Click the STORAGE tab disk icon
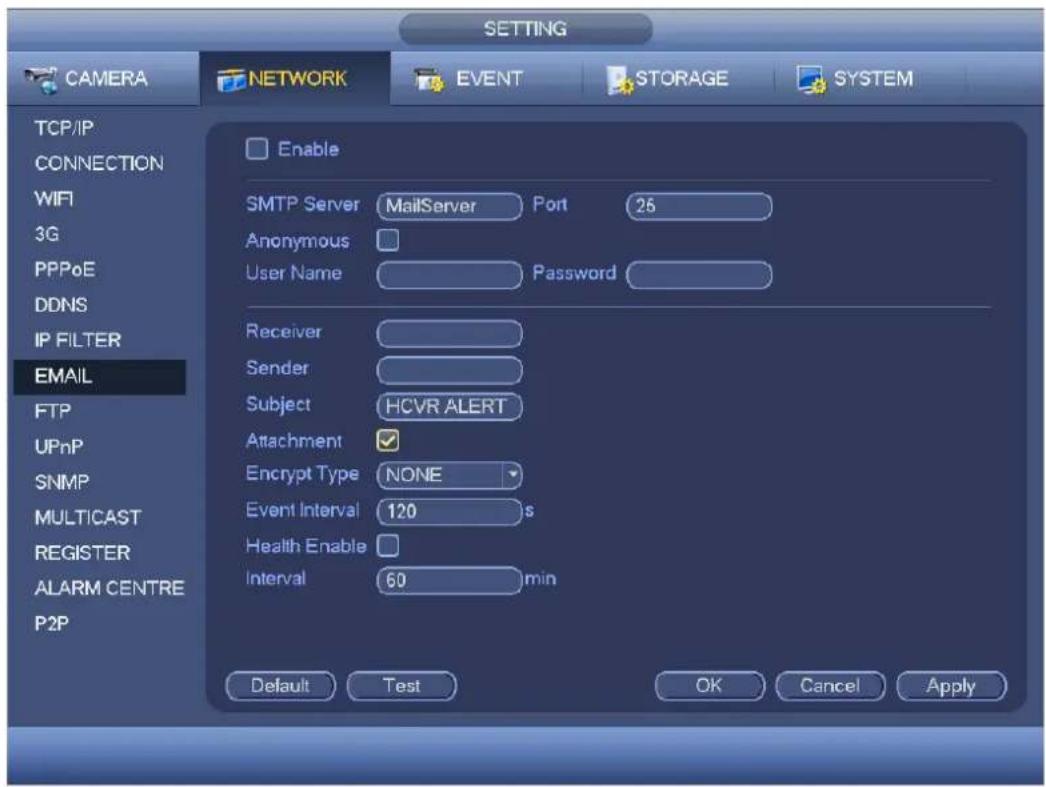 click(619, 81)
